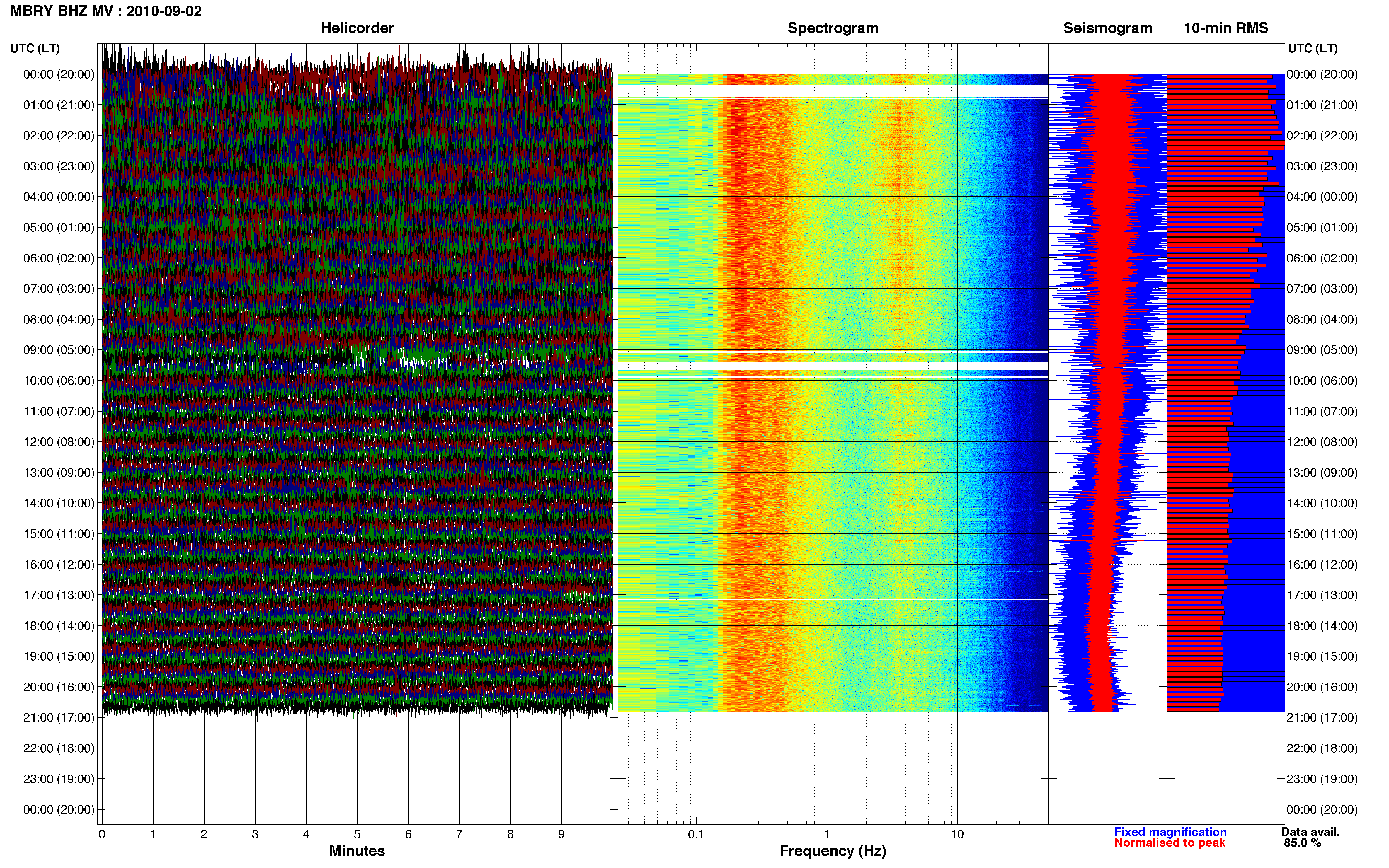The height and width of the screenshot is (868, 1389).
Task: Click the 1 tick on Frequency axis
Action: (827, 835)
